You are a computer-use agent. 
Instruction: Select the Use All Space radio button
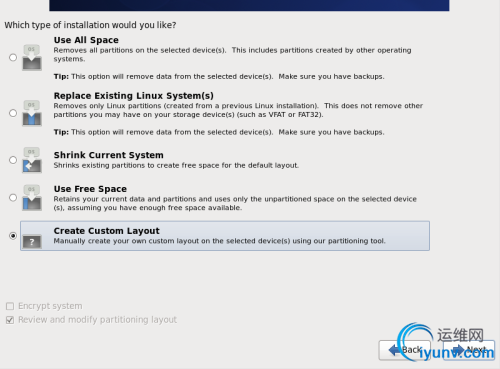(13, 58)
